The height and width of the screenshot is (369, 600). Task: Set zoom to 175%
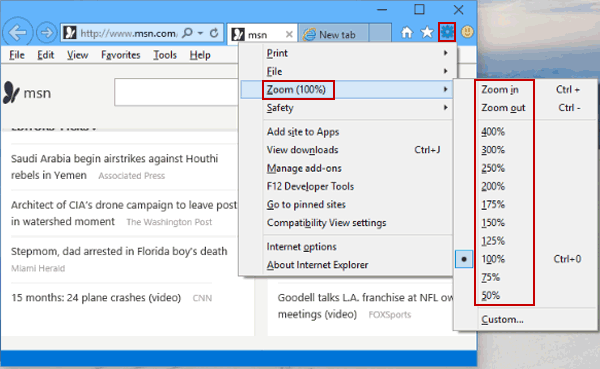(525, 204)
